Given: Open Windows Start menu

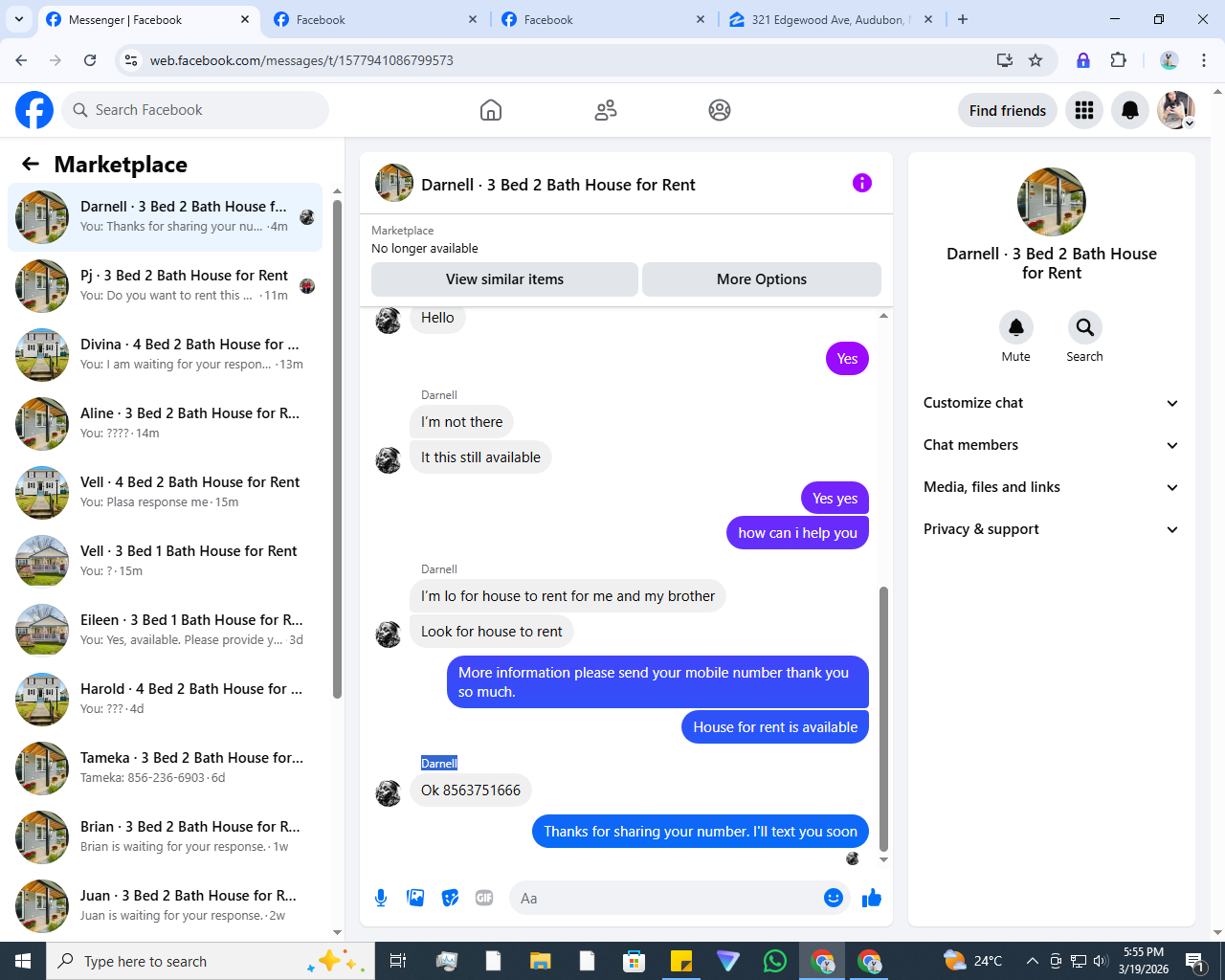Looking at the screenshot, I should 23,961.
